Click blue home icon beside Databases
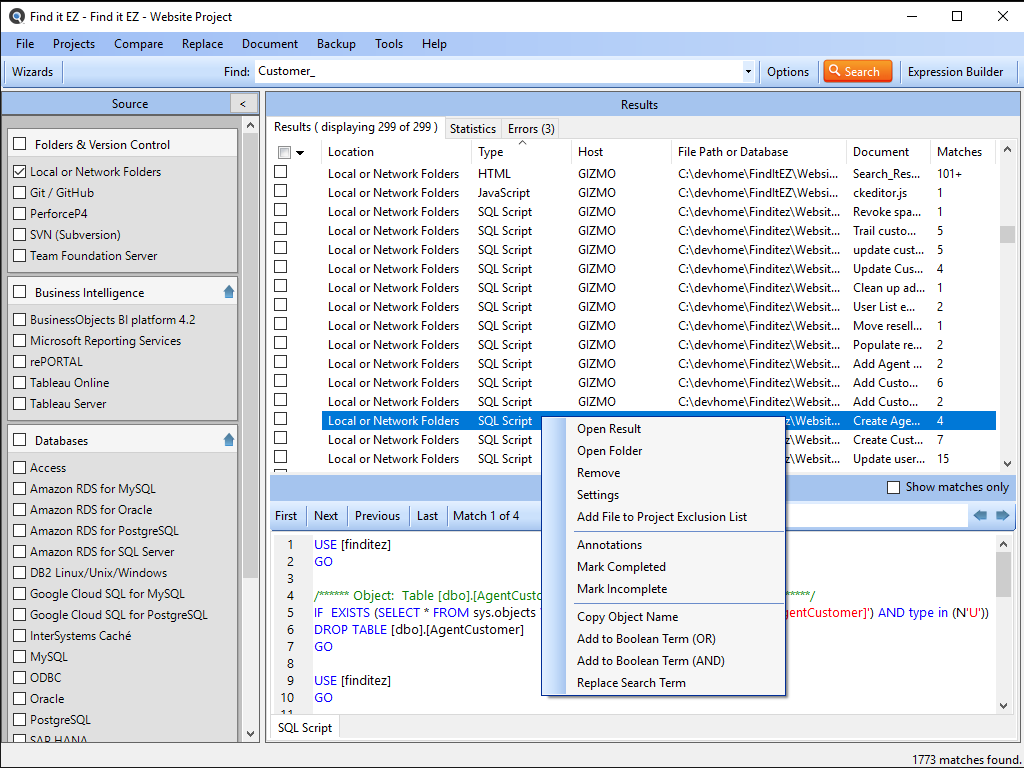 pos(229,440)
